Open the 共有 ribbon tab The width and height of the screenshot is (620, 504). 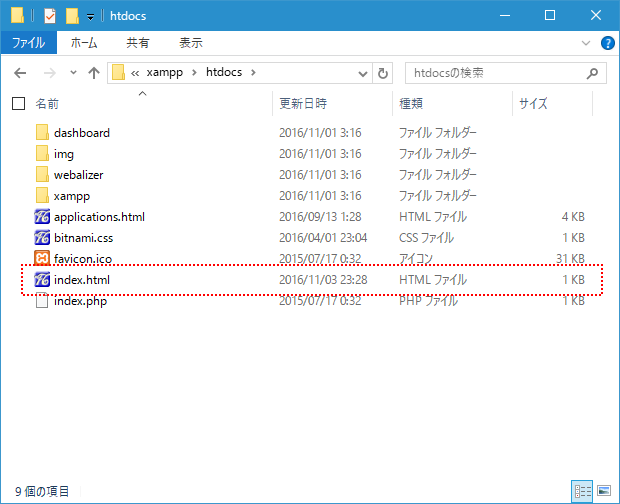point(138,43)
